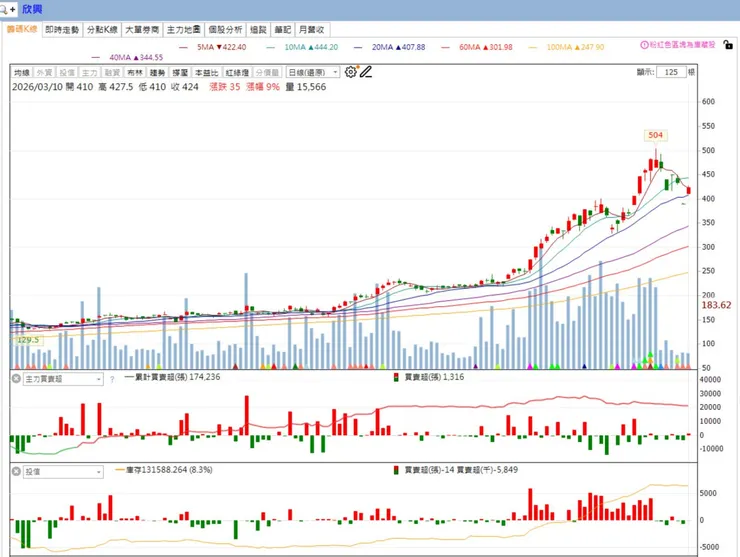740x557 pixels.
Task: Open the 日線(還原) timeframe dropdown
Action: (x=313, y=72)
